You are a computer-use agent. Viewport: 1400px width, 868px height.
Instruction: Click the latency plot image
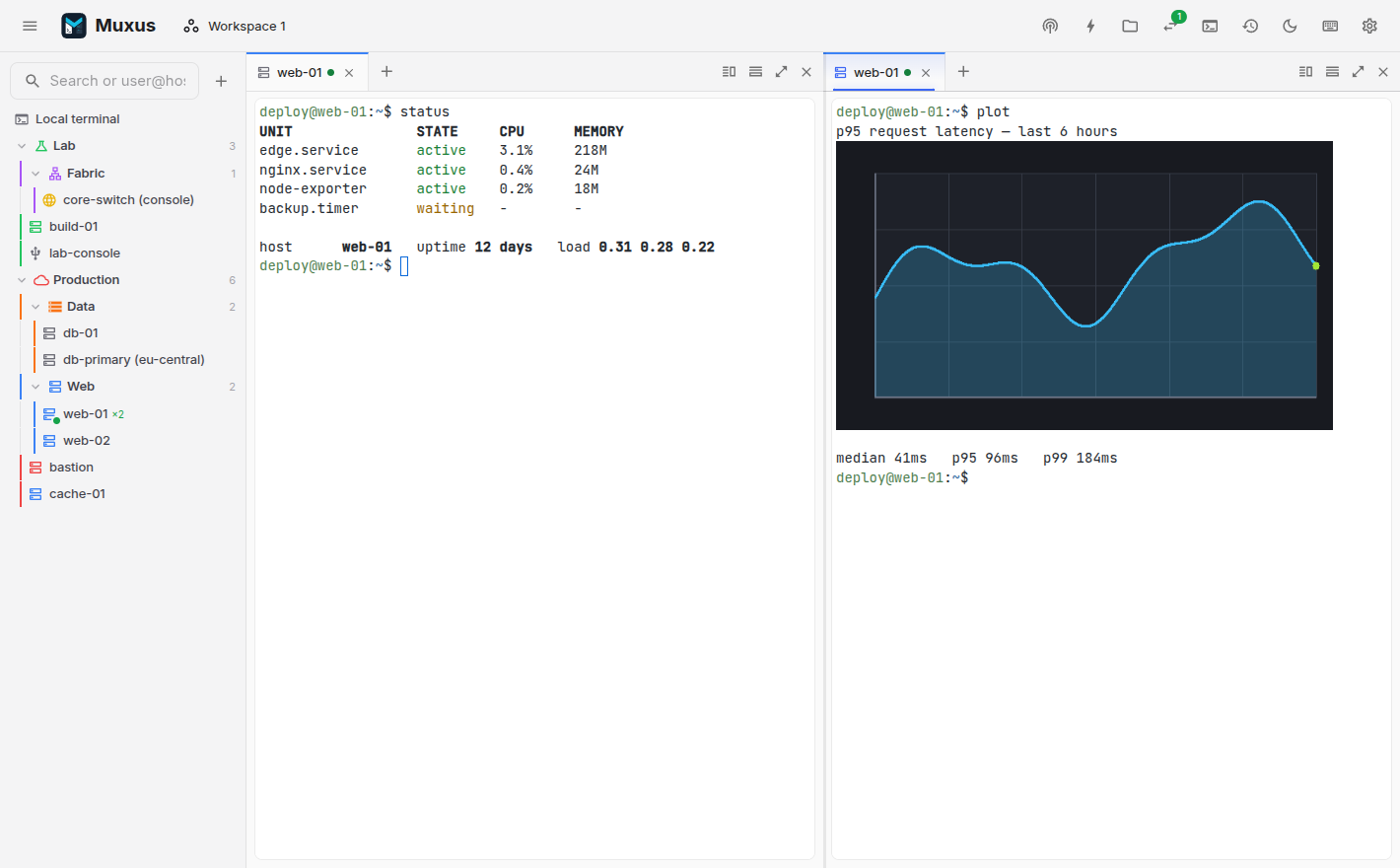pyautogui.click(x=1085, y=285)
